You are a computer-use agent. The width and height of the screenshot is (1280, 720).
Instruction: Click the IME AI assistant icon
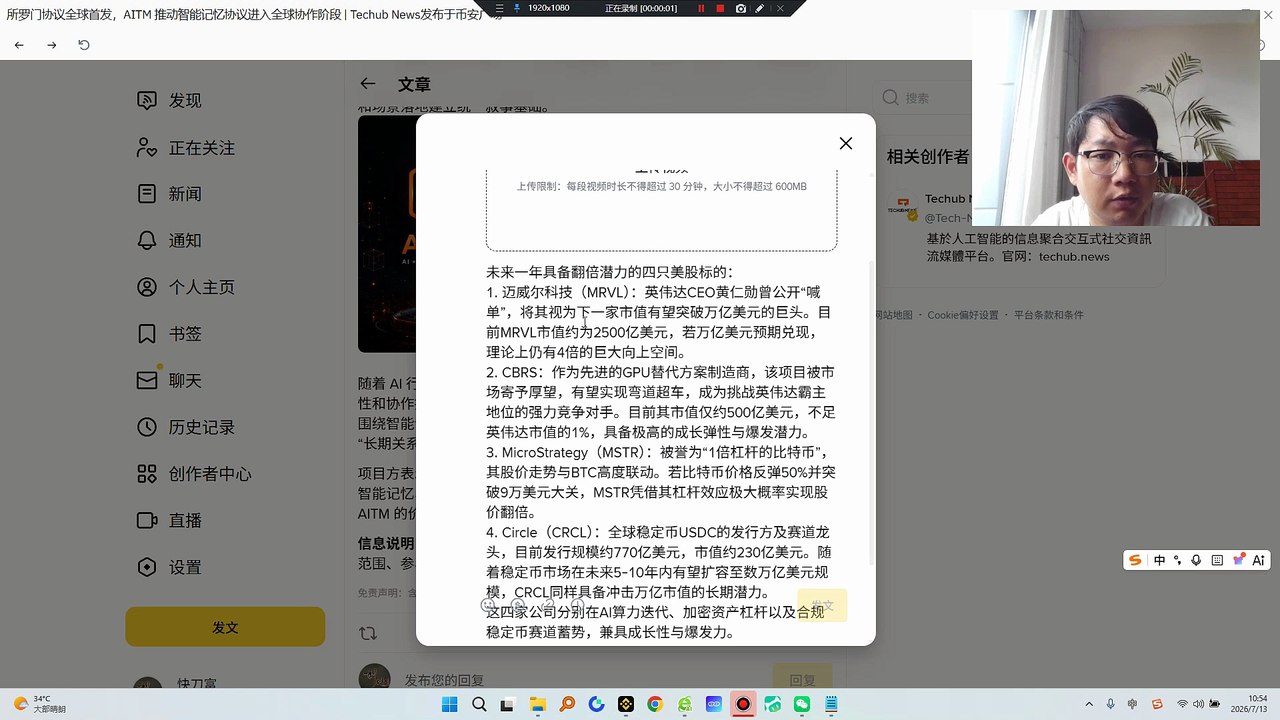coord(1259,561)
